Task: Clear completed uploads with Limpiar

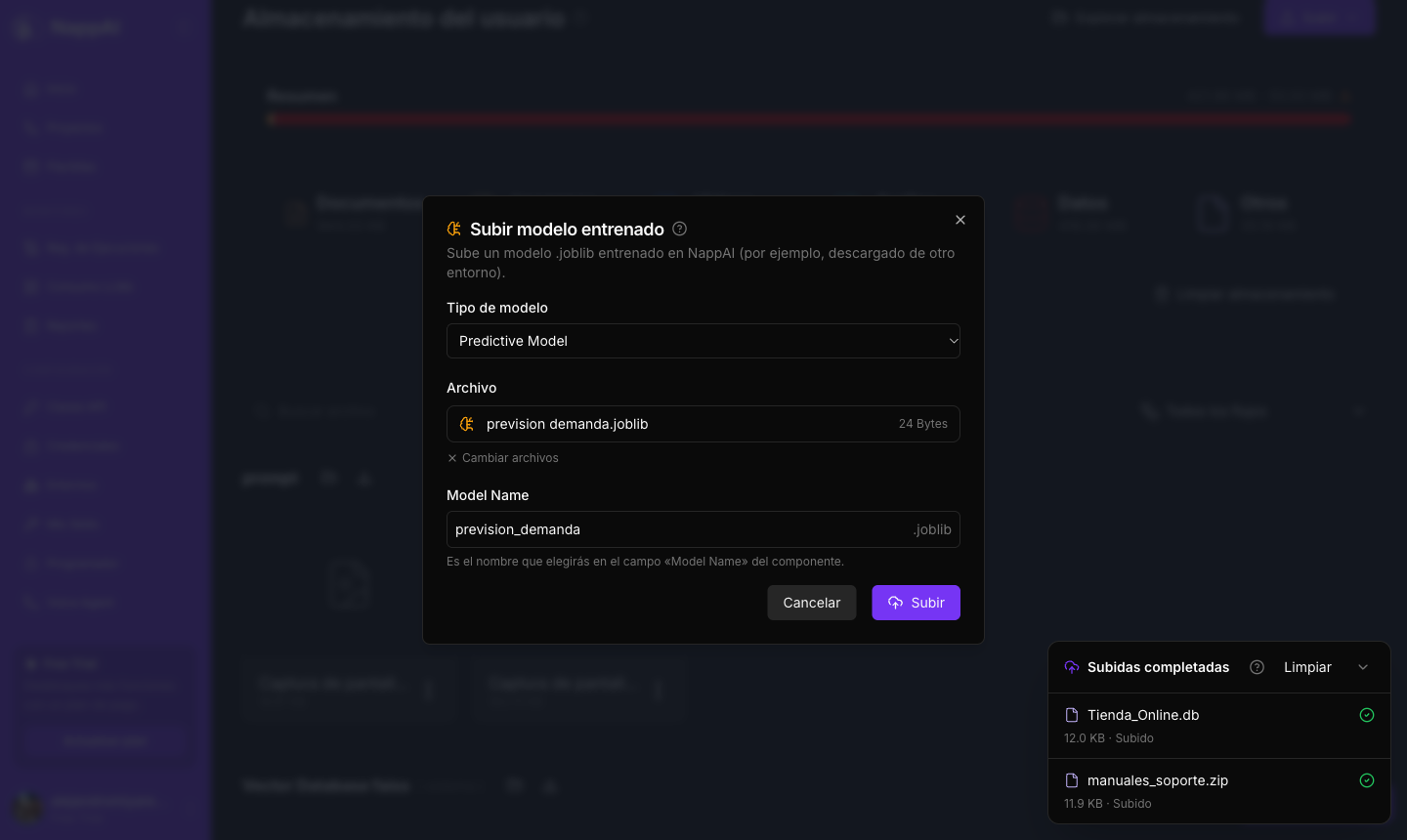Action: tap(1307, 667)
